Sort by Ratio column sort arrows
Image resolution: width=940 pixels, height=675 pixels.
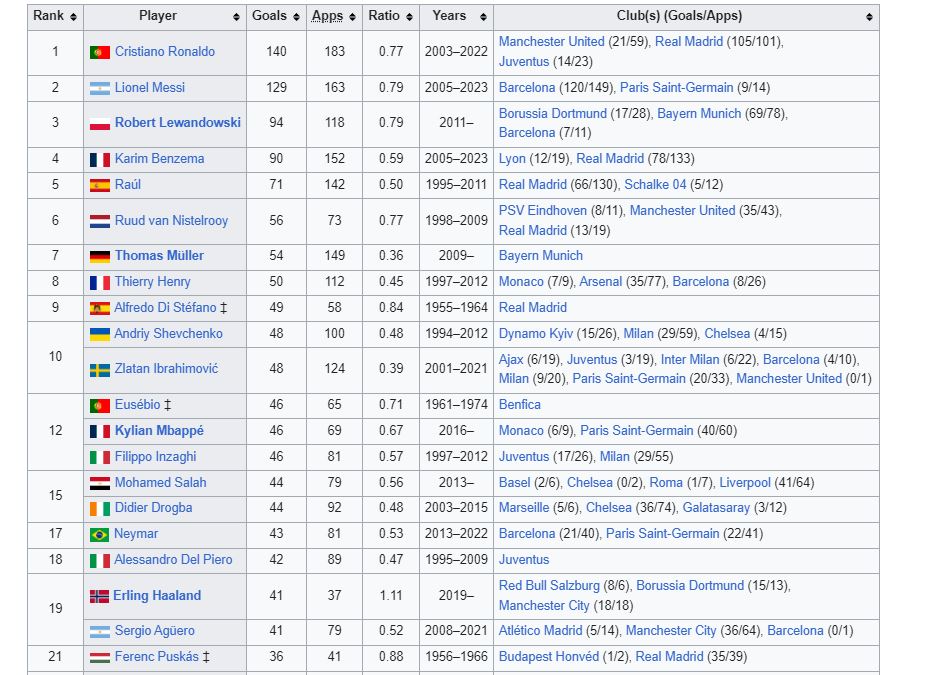coord(409,17)
